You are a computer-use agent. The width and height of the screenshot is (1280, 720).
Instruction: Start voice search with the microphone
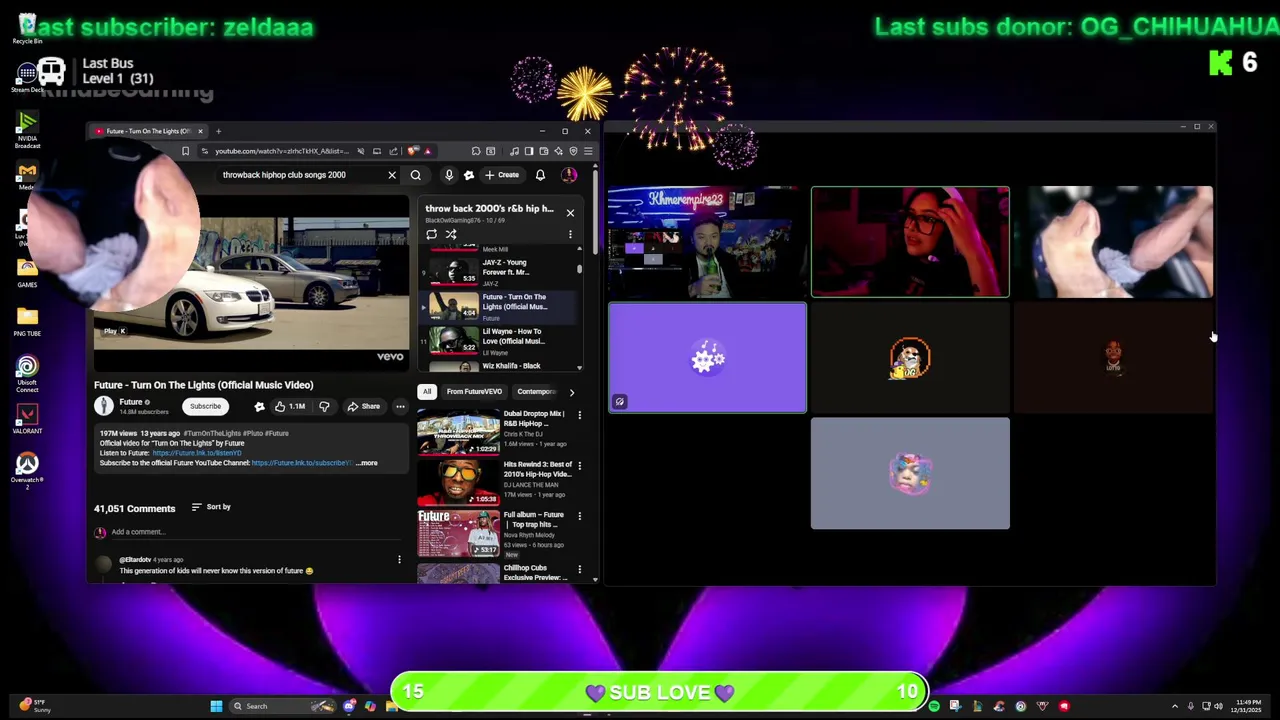[449, 175]
